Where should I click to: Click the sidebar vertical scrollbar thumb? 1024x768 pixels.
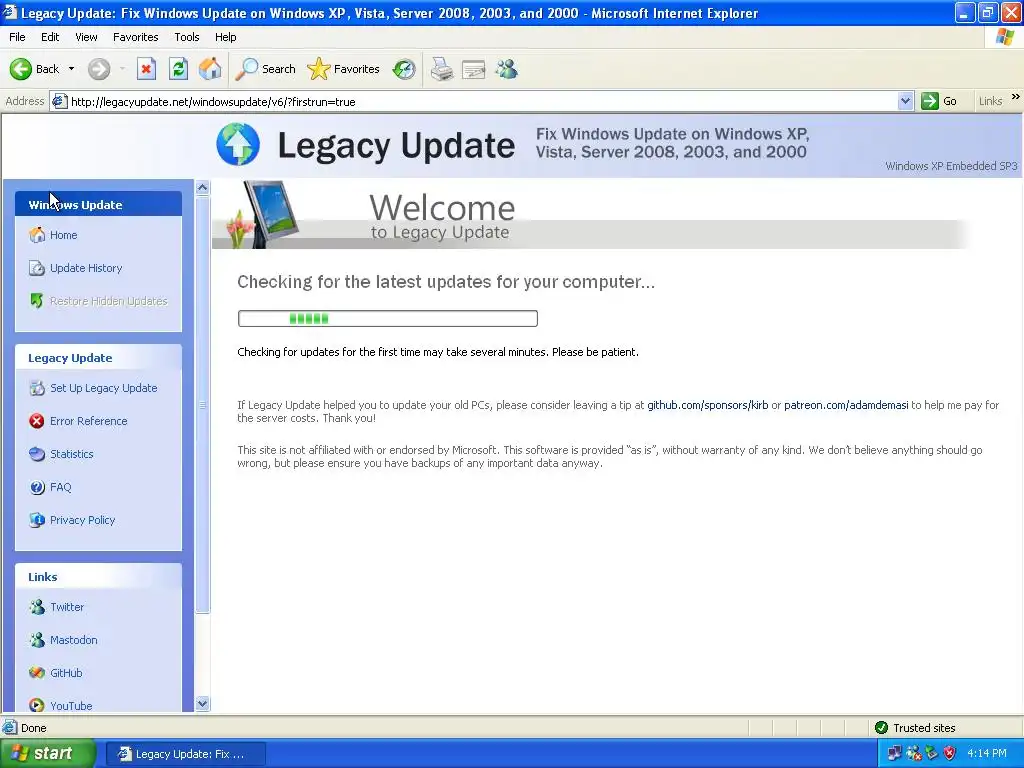pyautogui.click(x=202, y=405)
